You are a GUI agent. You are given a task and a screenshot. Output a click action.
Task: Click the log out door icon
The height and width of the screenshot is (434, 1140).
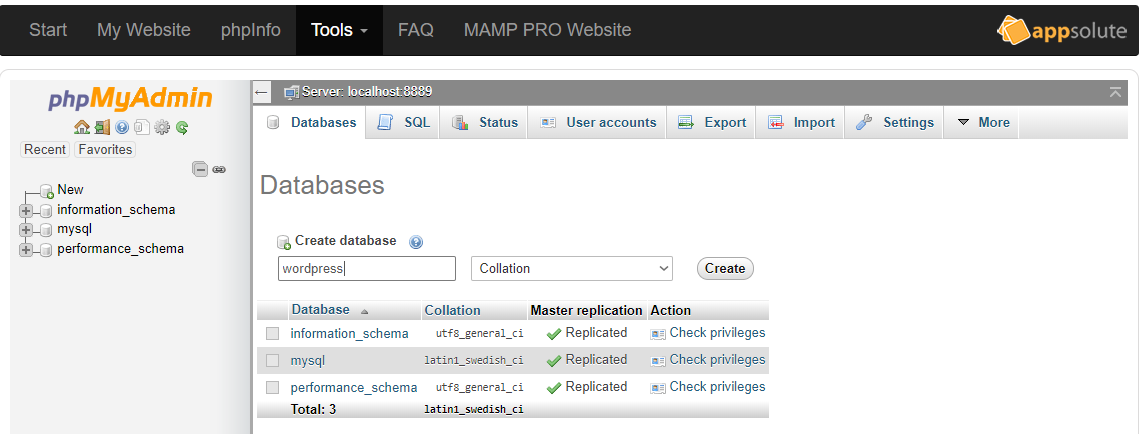click(103, 127)
